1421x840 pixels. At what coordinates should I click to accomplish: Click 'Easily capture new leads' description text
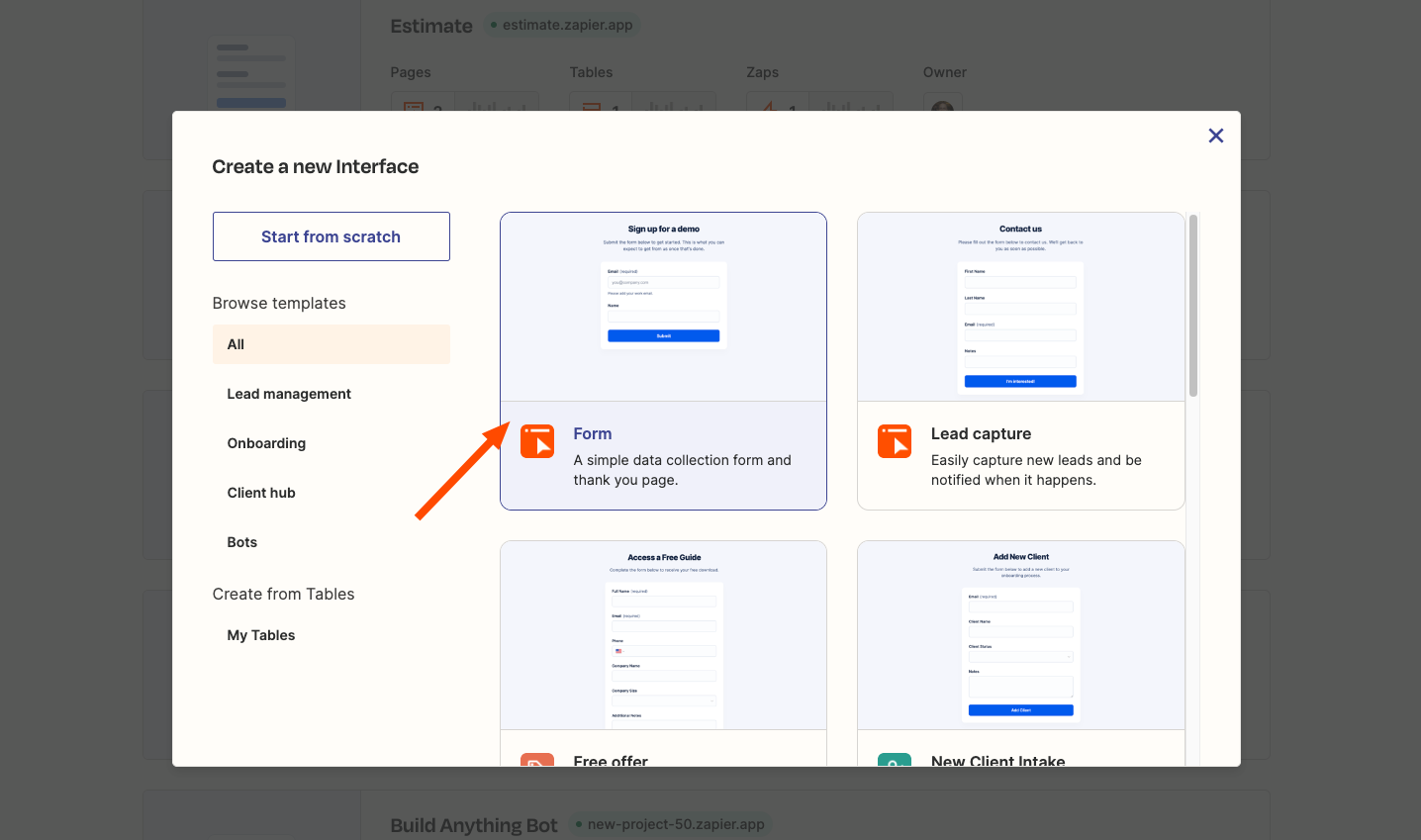1036,470
